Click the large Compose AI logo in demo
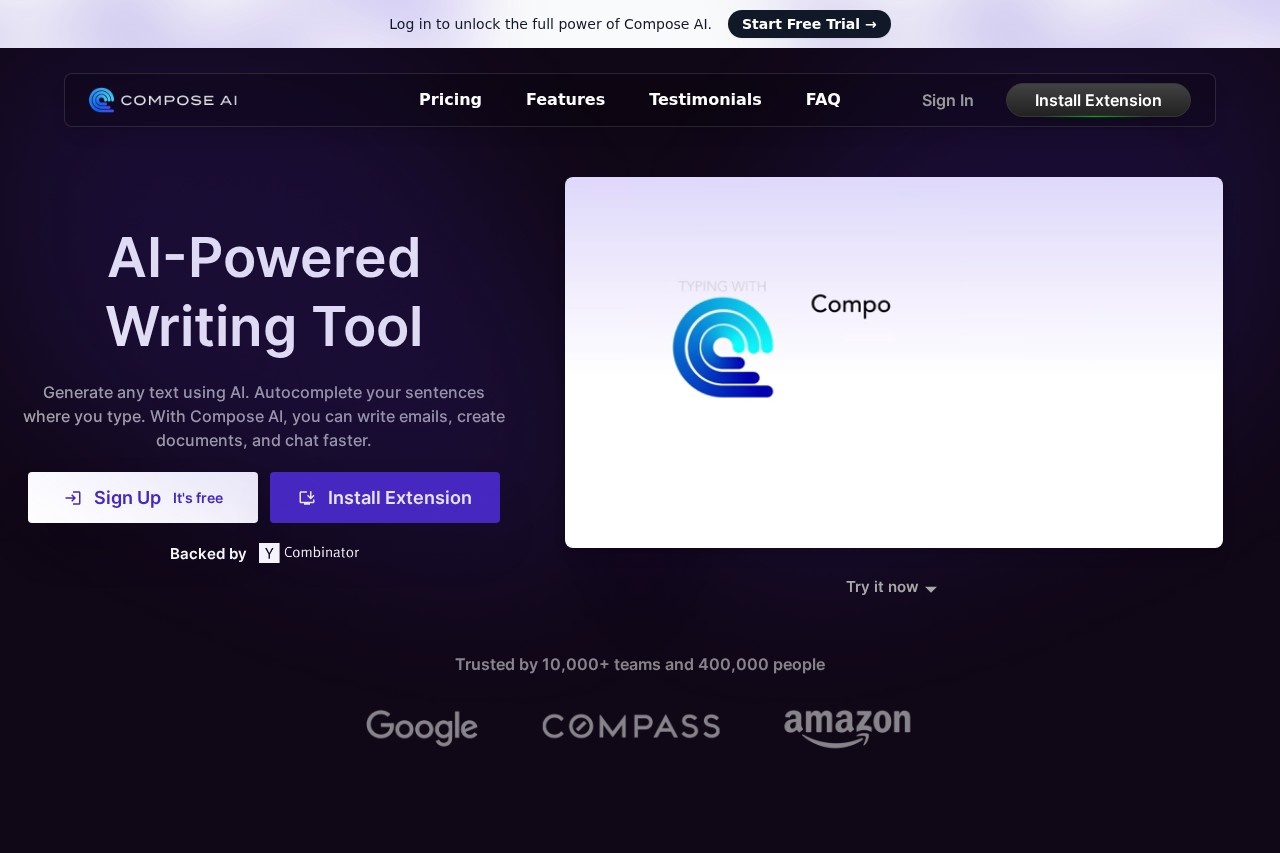The width and height of the screenshot is (1280, 853). point(723,347)
